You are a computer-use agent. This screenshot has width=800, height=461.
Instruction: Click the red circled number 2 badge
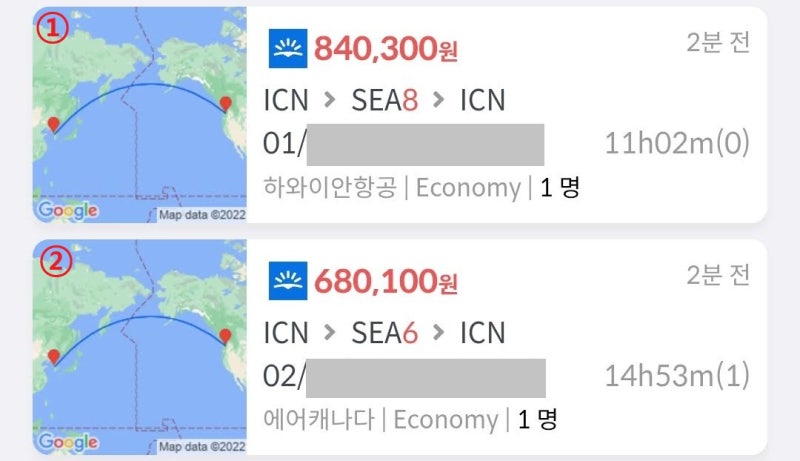[x=54, y=262]
